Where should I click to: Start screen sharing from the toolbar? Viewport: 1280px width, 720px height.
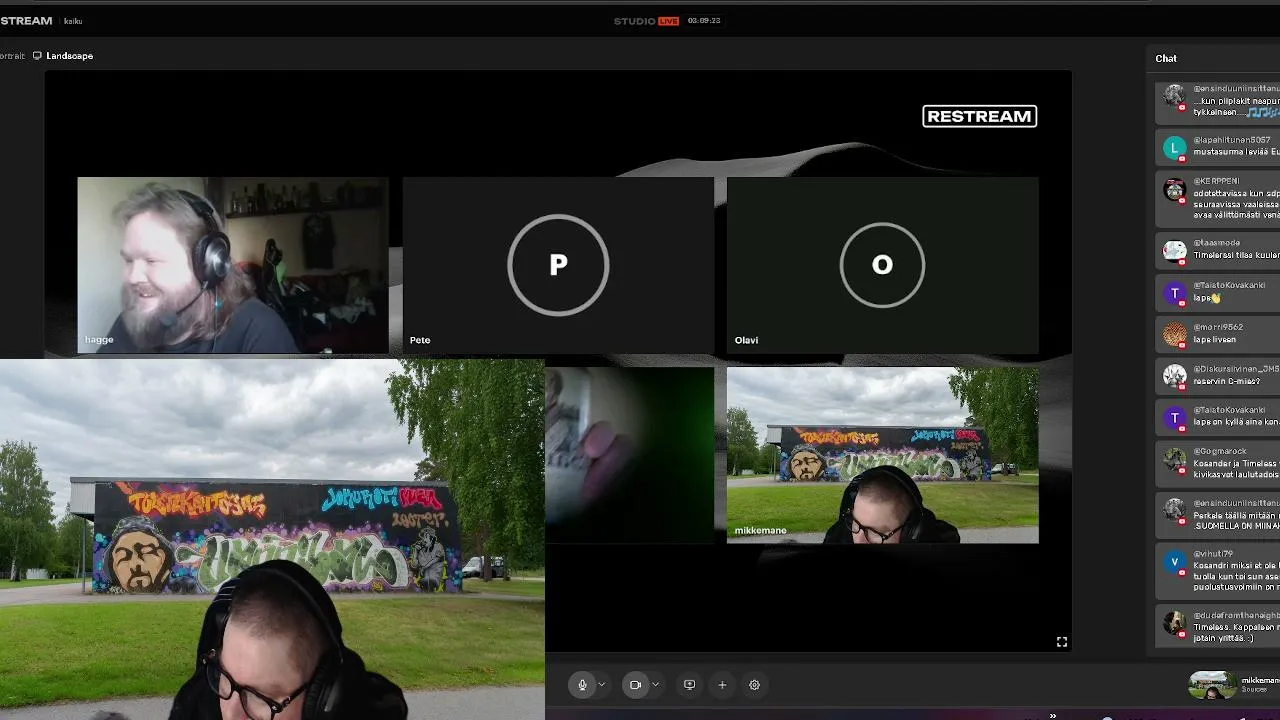tap(689, 685)
